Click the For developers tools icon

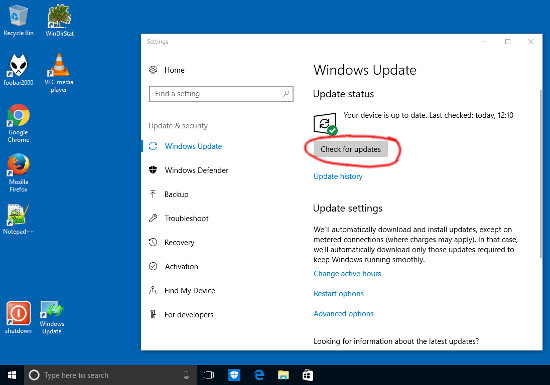click(153, 314)
